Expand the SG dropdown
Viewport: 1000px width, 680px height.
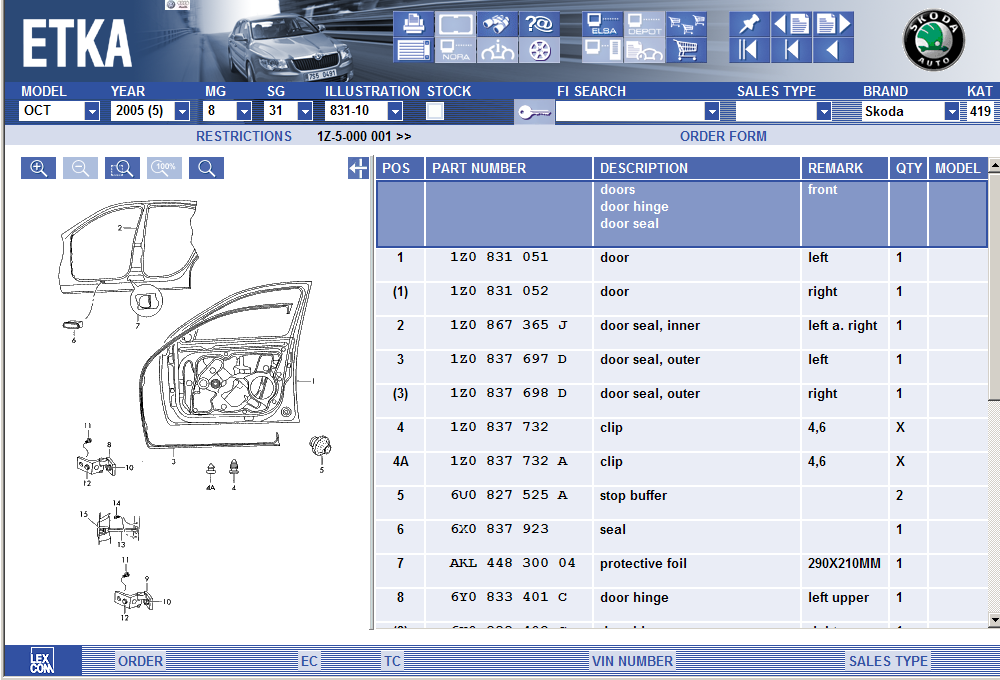[x=305, y=111]
